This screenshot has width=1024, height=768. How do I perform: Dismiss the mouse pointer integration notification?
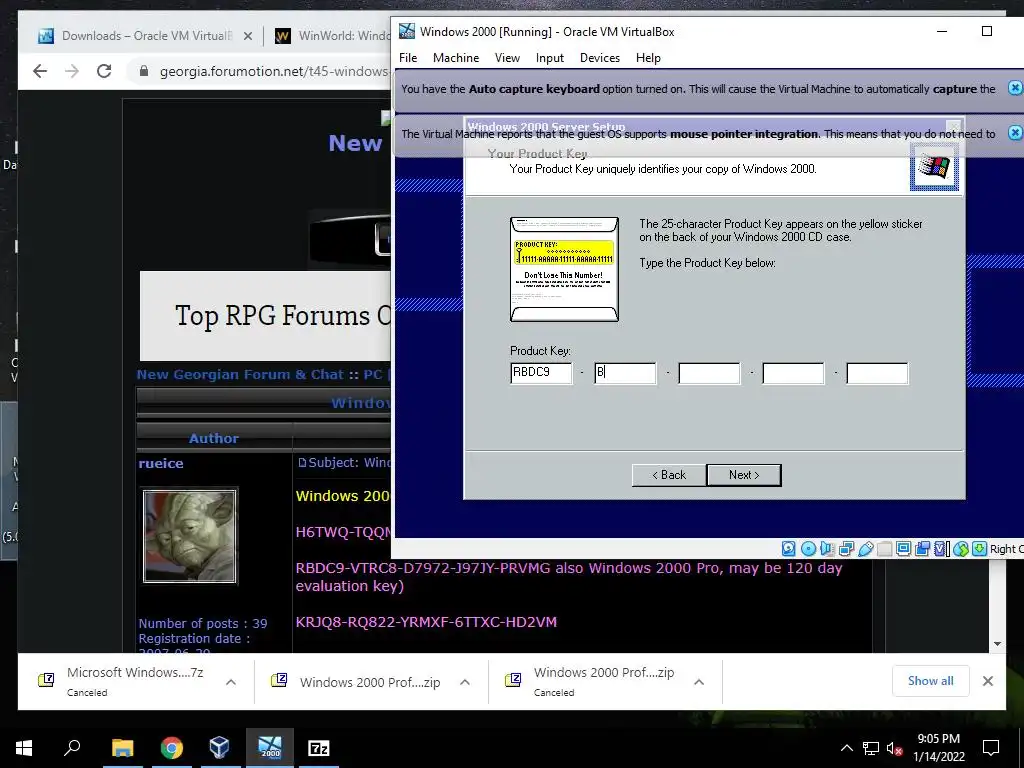click(1015, 133)
